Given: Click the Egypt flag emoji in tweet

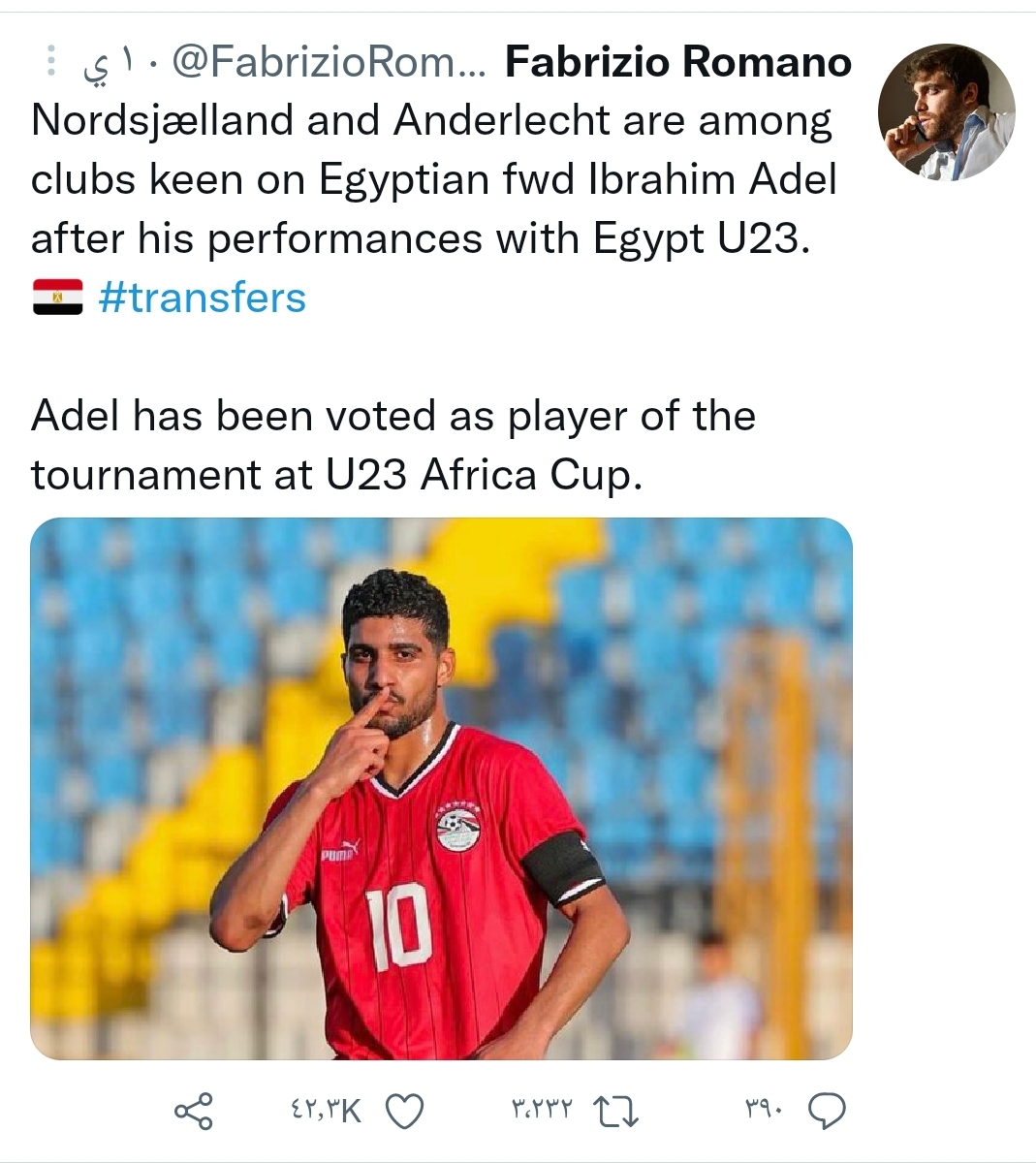Looking at the screenshot, I should (x=57, y=298).
